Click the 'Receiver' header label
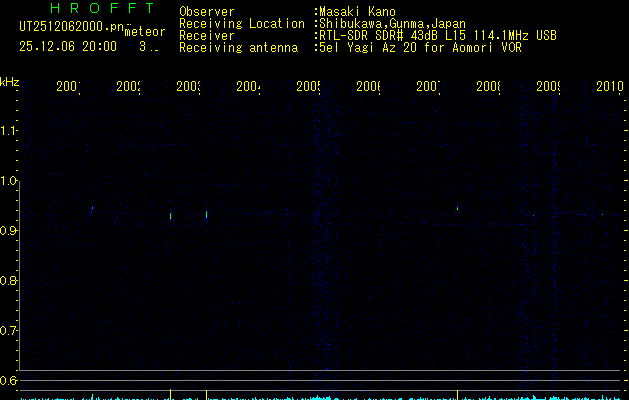This screenshot has width=629, height=400. 207,36
